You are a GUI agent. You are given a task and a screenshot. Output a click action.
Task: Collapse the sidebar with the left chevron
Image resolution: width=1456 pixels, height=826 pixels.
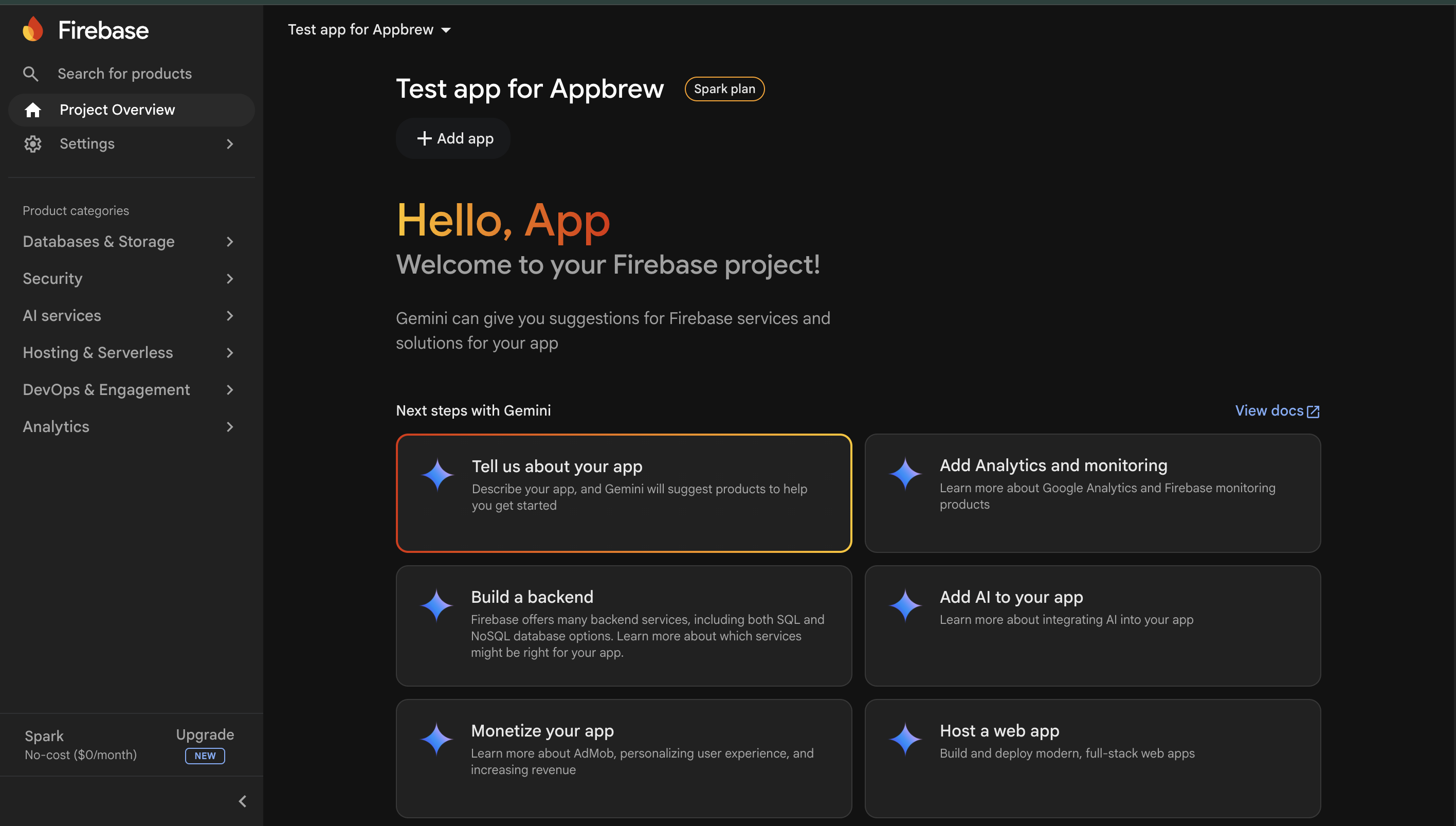click(x=243, y=801)
